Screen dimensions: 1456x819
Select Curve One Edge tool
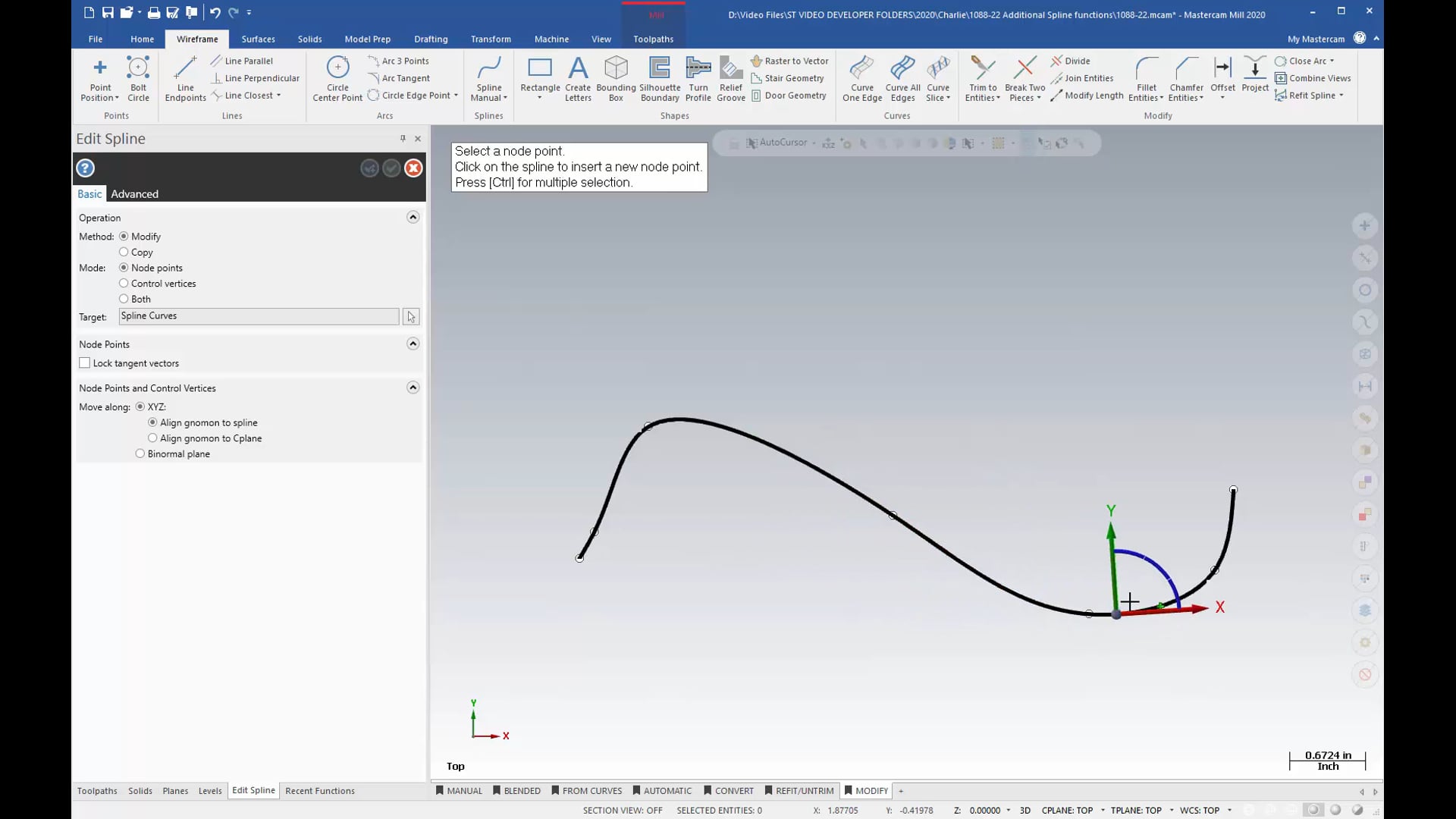pos(862,78)
